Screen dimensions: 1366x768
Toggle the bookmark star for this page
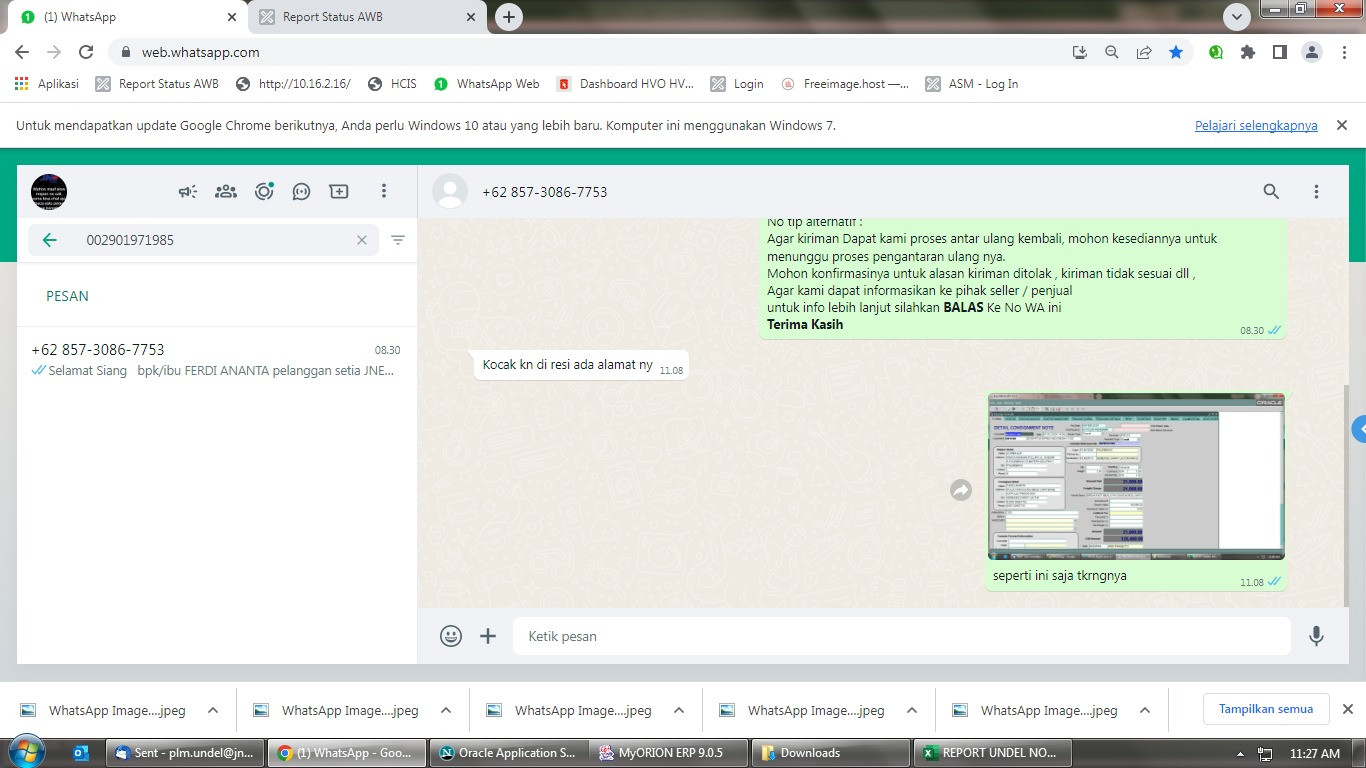[x=1176, y=52]
